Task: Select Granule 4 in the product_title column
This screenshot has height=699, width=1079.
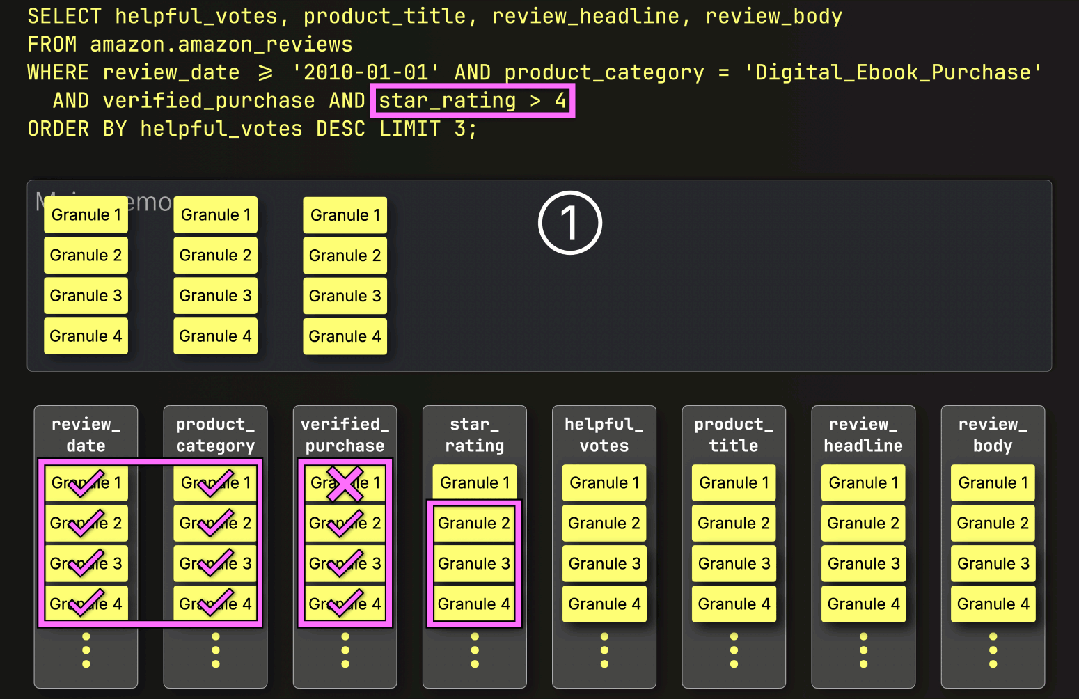Action: click(734, 604)
